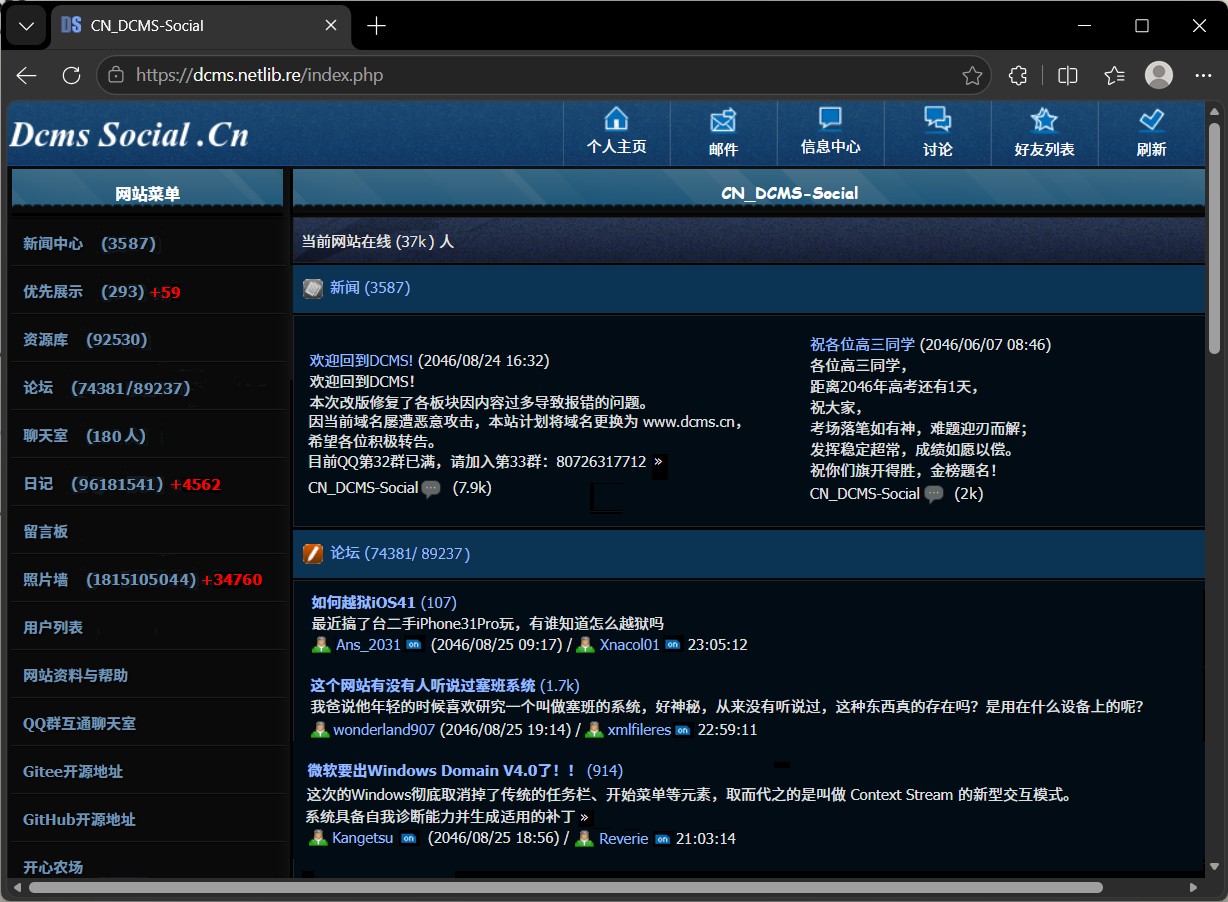This screenshot has height=902, width=1228.
Task: Open 开心农场 sidebar link
Action: [x=147, y=866]
